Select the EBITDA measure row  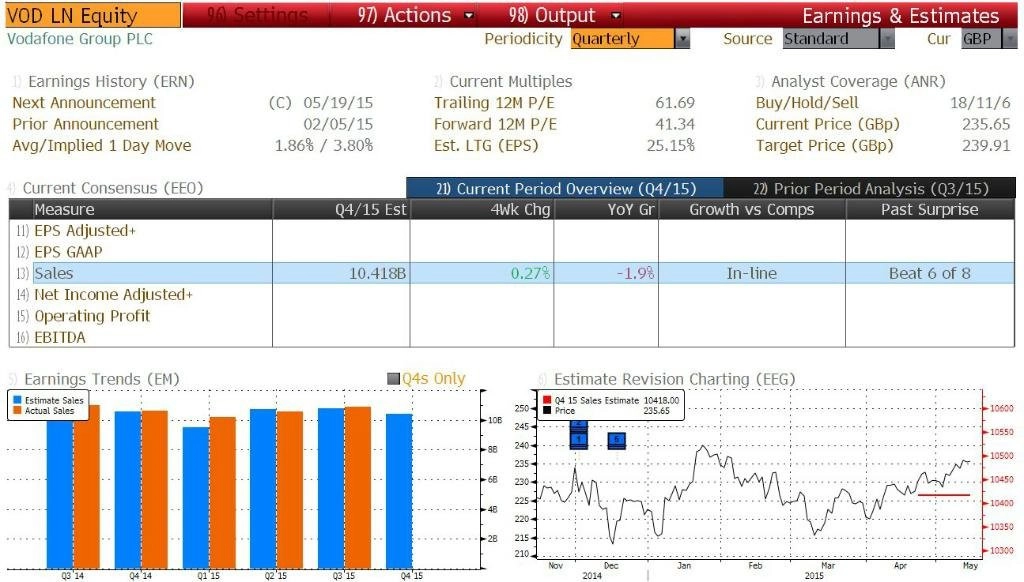[511, 337]
